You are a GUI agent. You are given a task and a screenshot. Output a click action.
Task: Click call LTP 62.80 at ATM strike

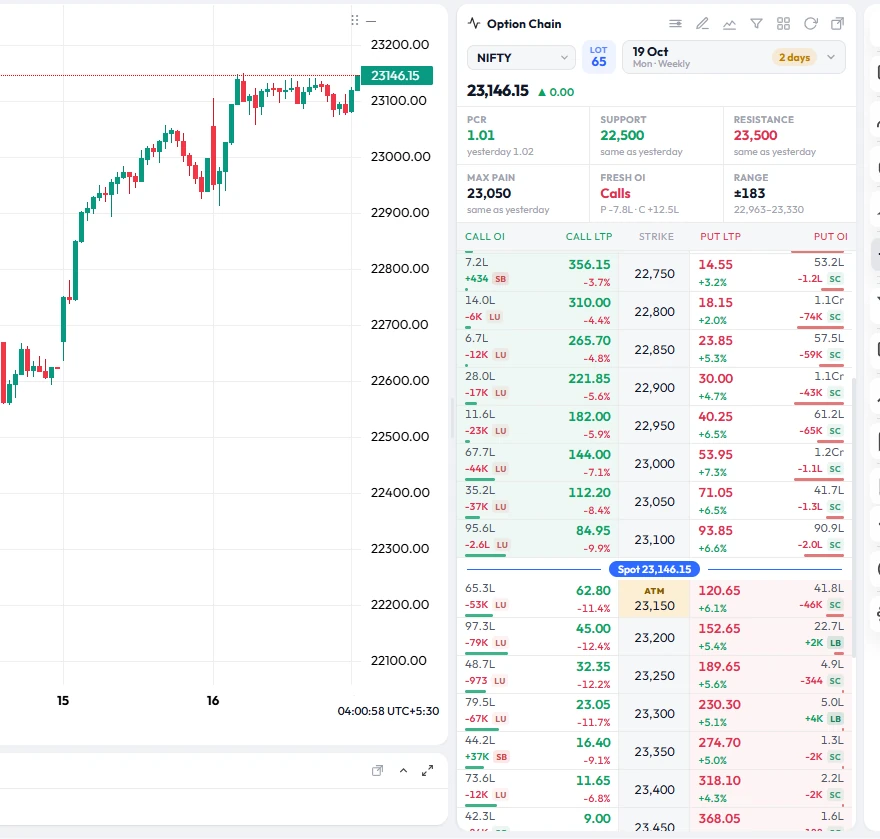pos(593,590)
